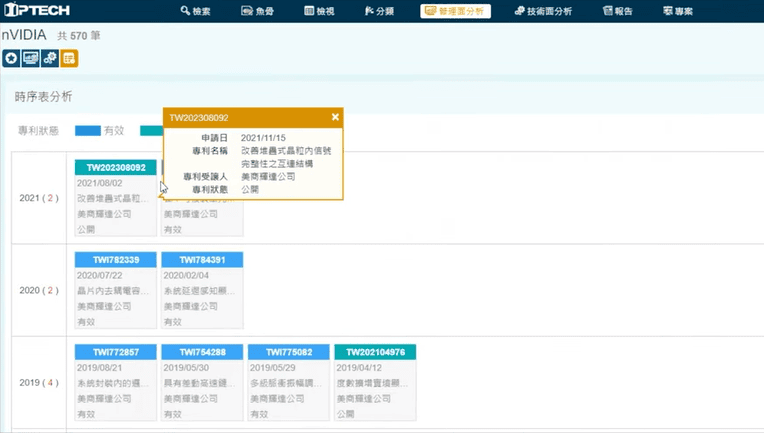The width and height of the screenshot is (764, 433).
Task: Open patent card TWI782339
Action: [115, 260]
